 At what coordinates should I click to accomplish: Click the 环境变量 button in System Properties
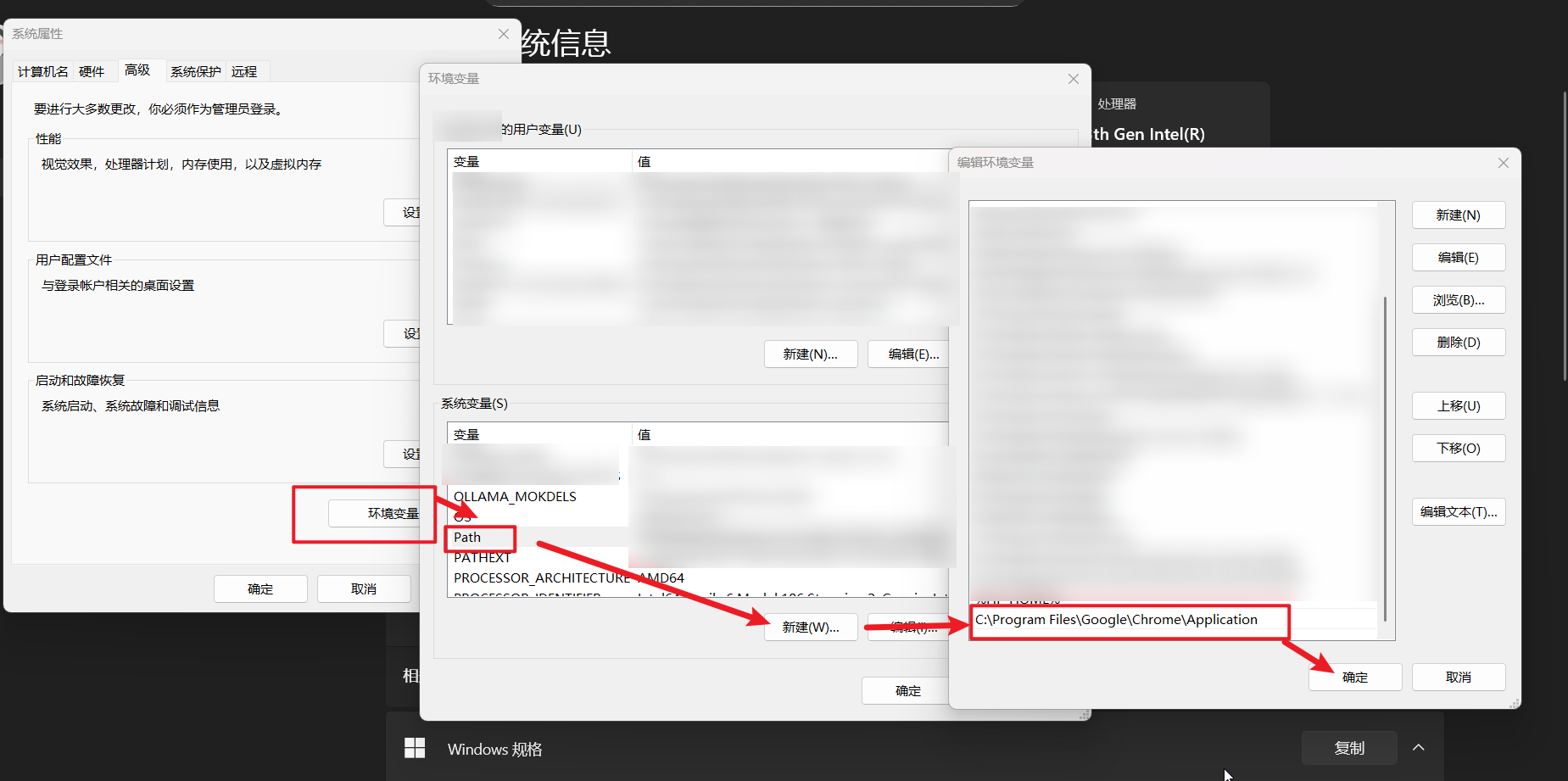[374, 513]
